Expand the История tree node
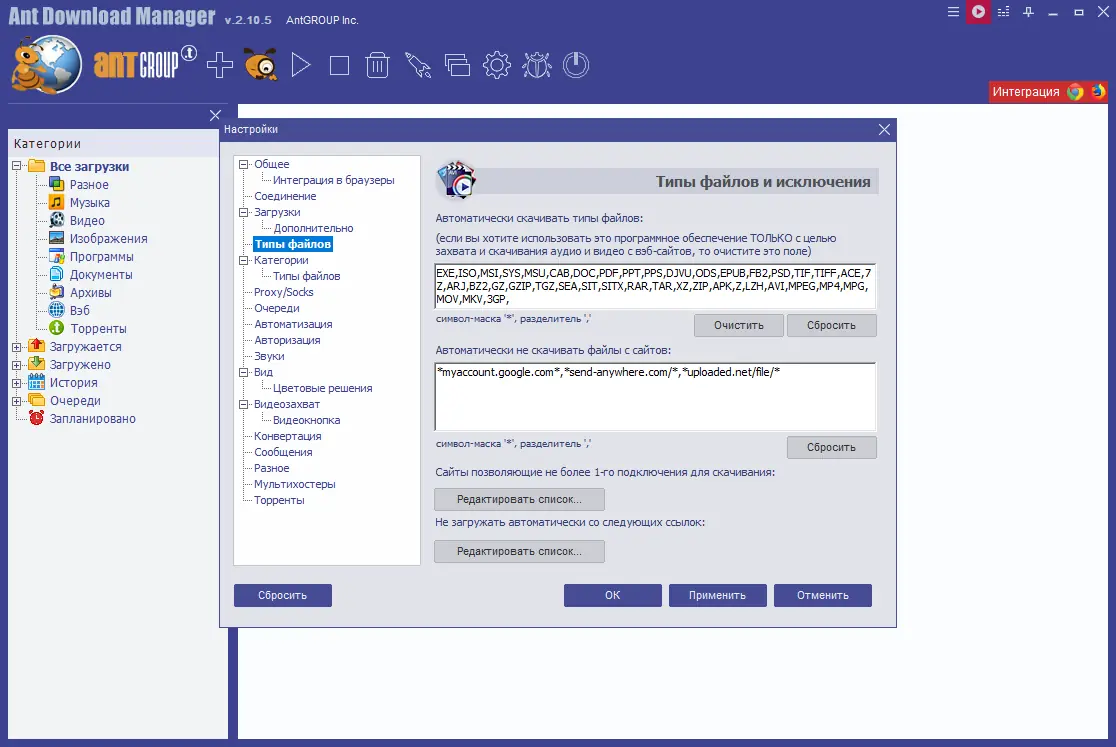1116x747 pixels. pyautogui.click(x=16, y=383)
